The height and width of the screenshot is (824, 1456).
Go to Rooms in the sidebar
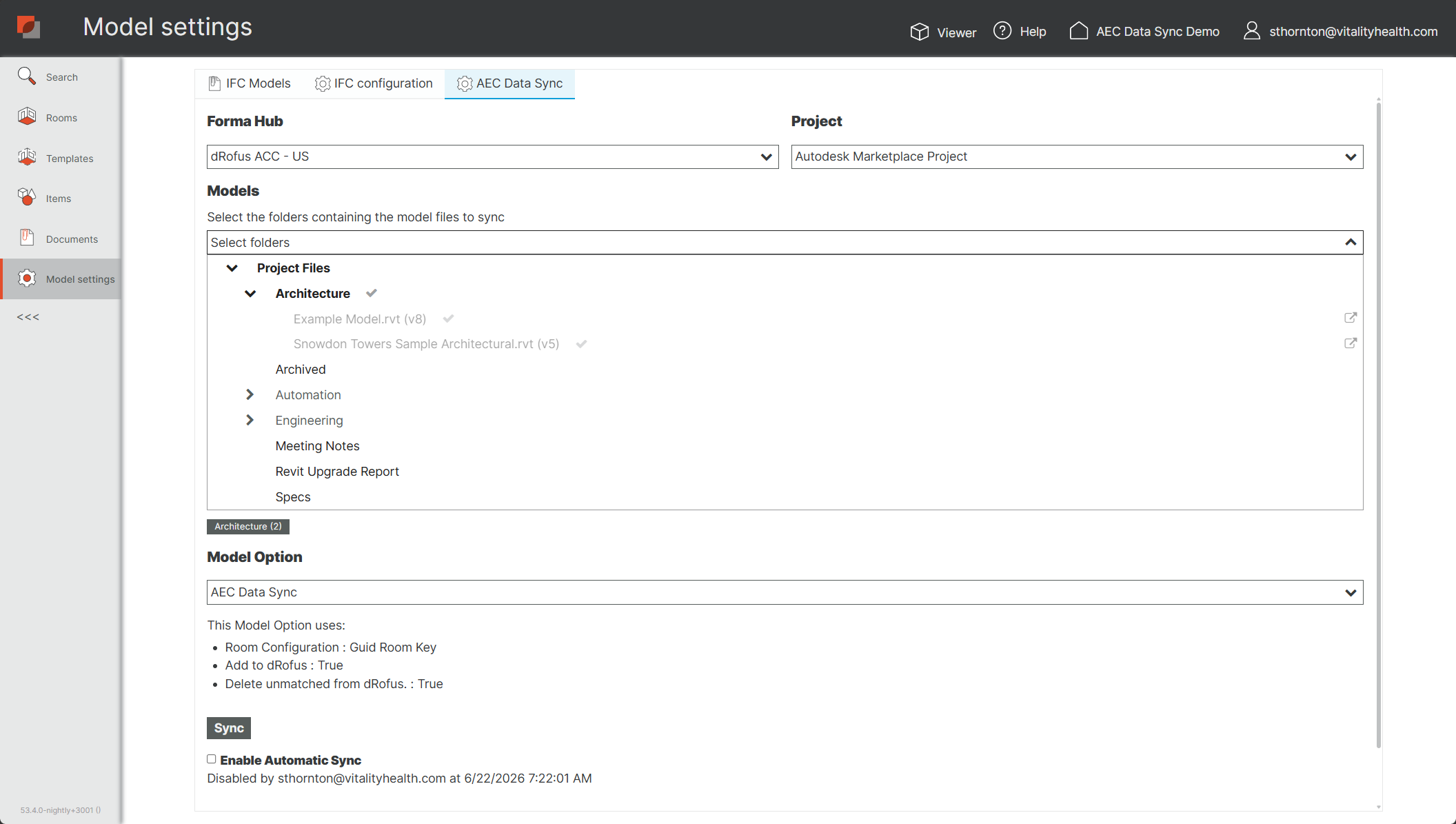(x=61, y=118)
